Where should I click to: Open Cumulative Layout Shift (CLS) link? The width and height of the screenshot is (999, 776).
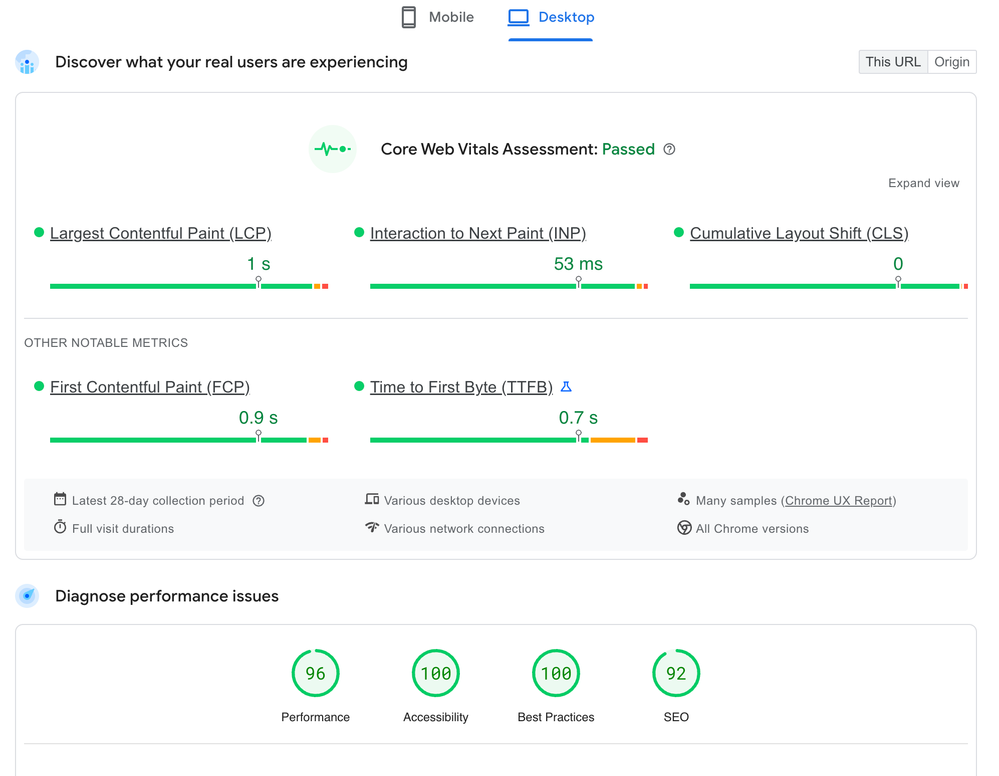[x=799, y=233]
